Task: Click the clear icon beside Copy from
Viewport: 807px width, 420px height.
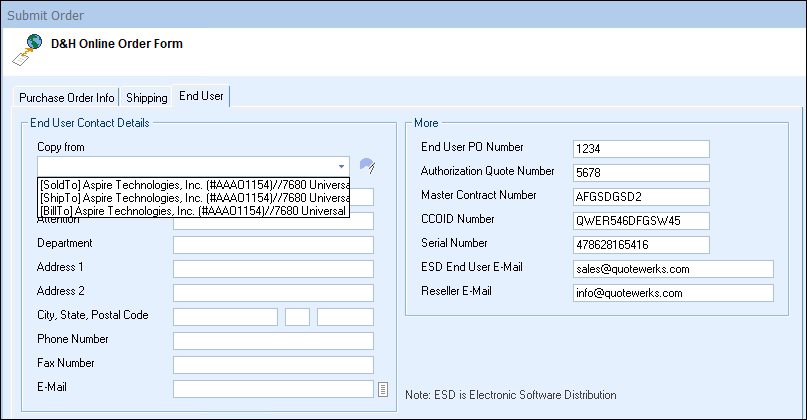Action: pos(367,166)
